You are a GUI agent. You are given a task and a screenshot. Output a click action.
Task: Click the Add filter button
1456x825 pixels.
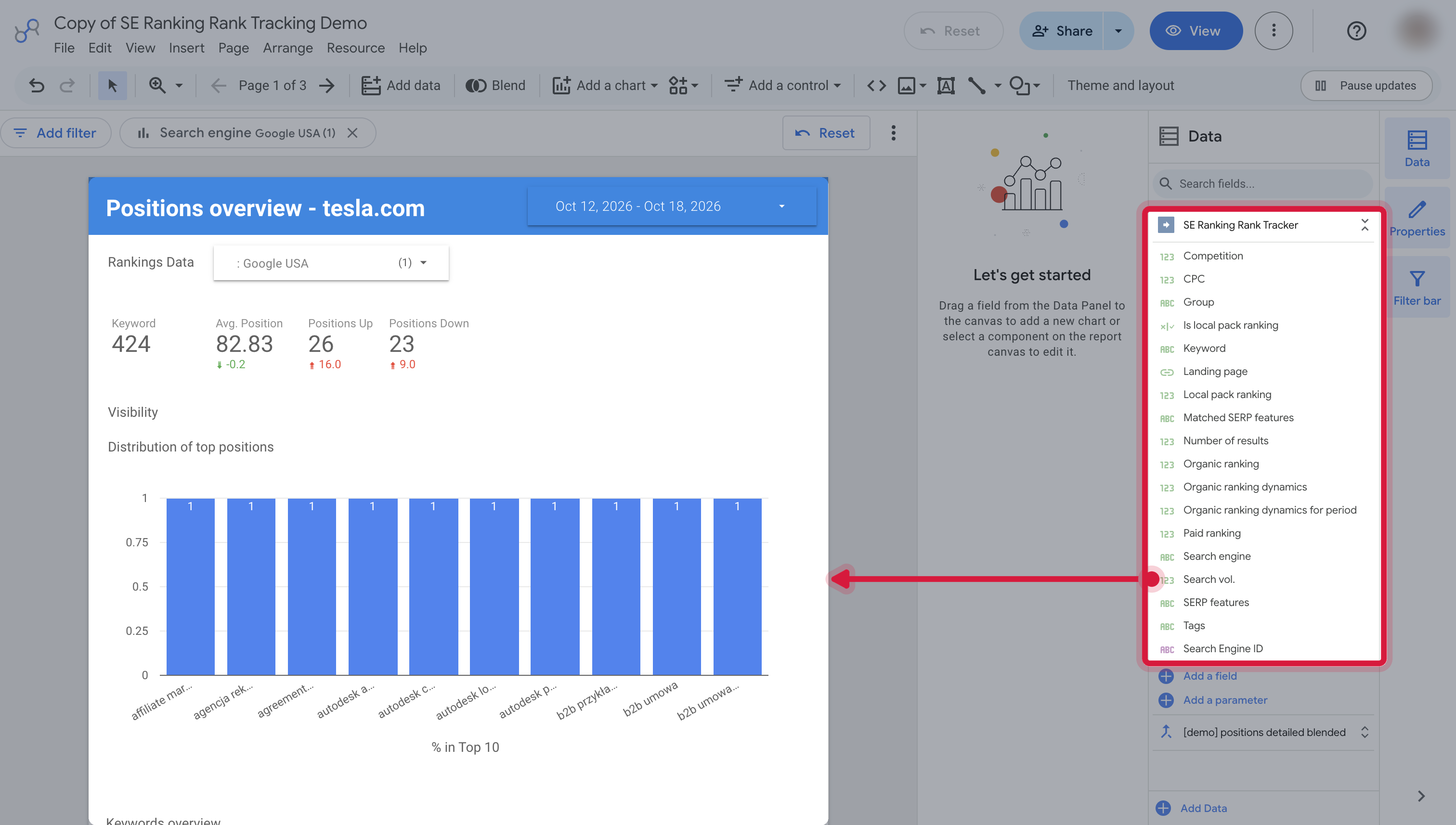tap(55, 133)
